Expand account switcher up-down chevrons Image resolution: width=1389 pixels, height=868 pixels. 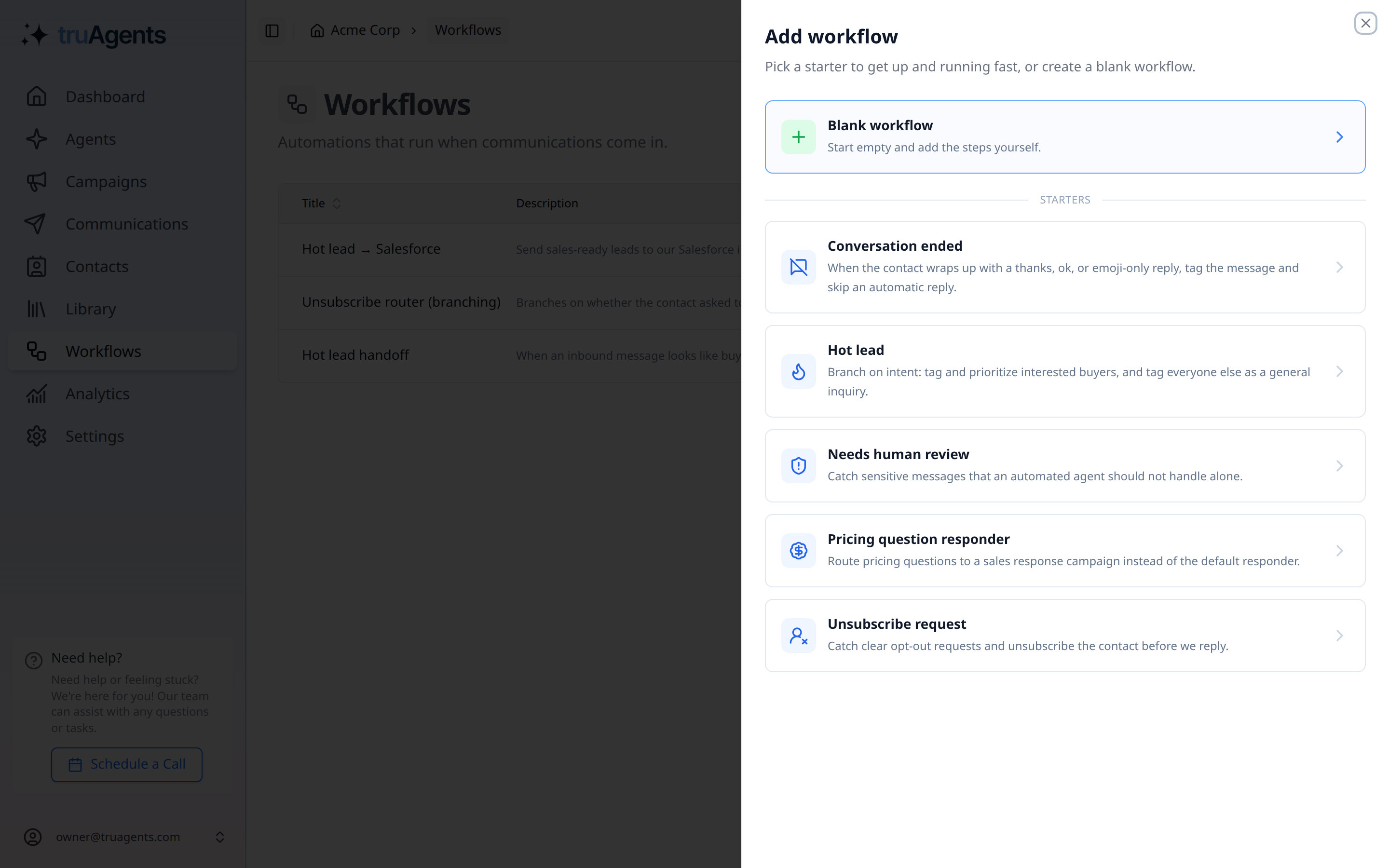click(x=219, y=837)
